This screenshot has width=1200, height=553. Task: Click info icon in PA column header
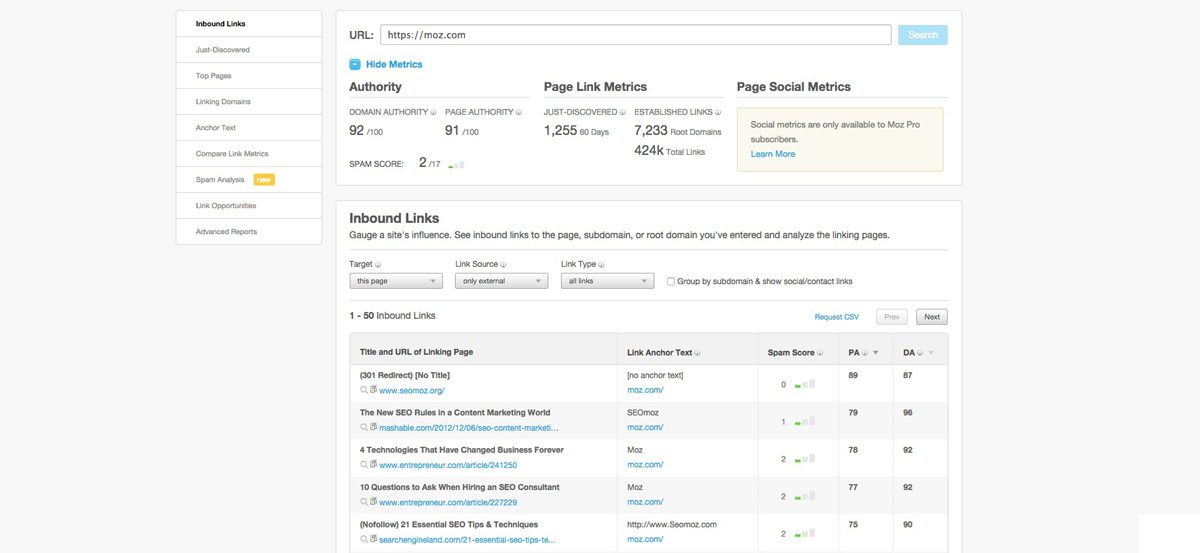coord(865,352)
